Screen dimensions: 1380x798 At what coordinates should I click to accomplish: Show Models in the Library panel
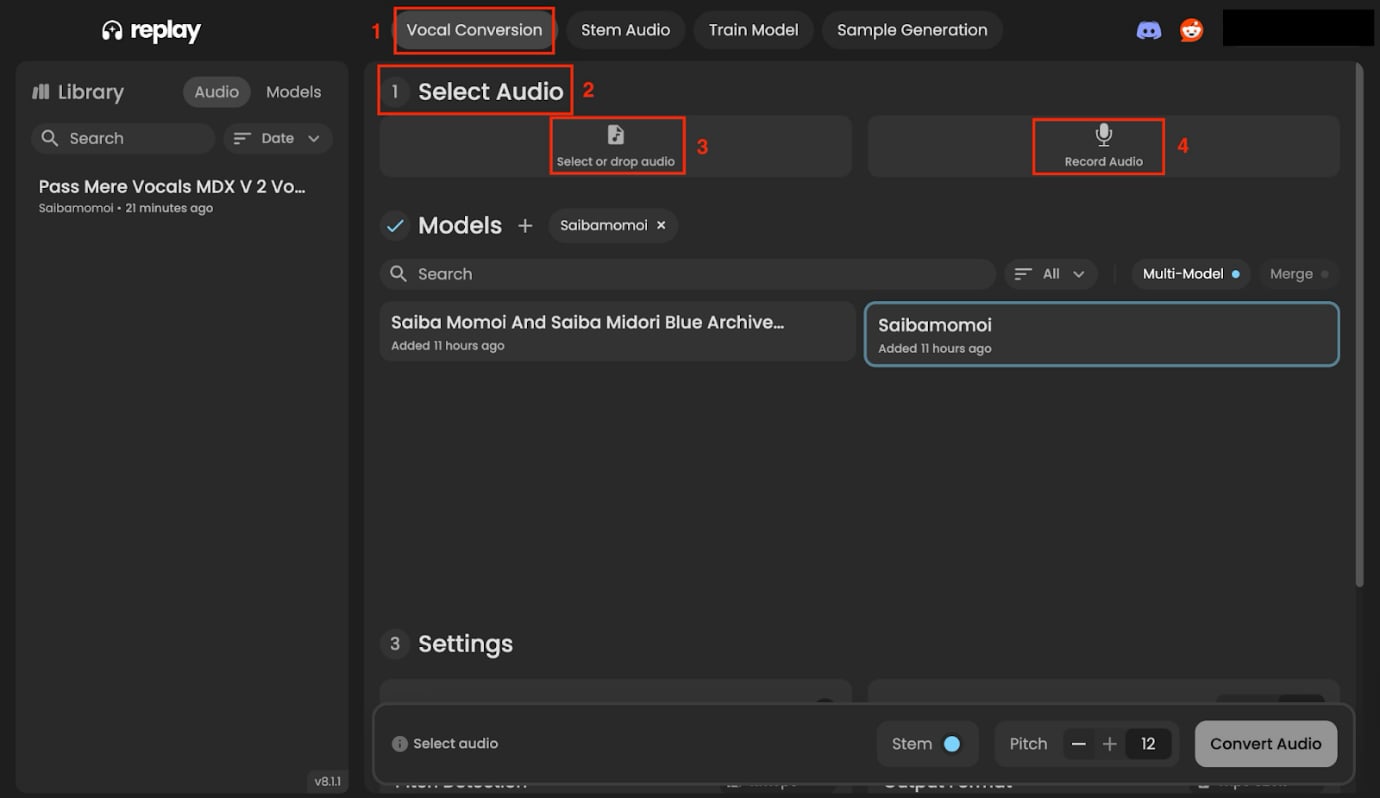pos(293,92)
